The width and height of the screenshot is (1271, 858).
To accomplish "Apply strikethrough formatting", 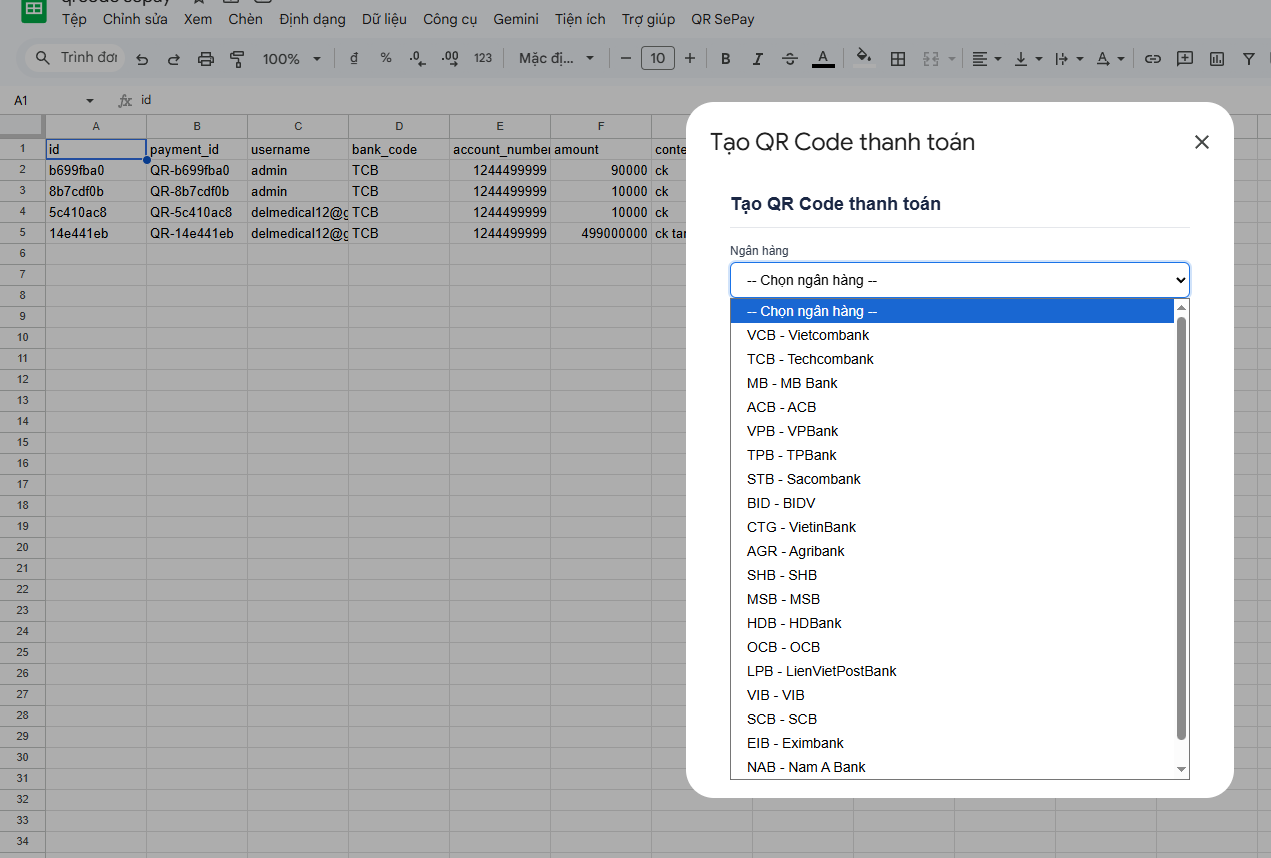I will (x=790, y=59).
